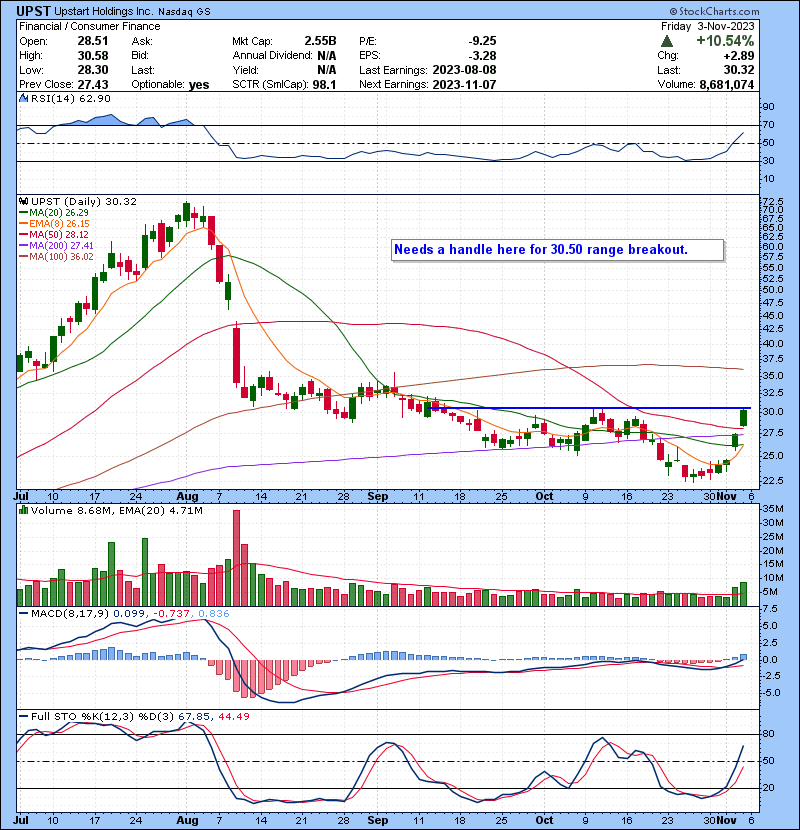
Task: Click the MA(50) 28.12 legend entry
Action: [54, 234]
